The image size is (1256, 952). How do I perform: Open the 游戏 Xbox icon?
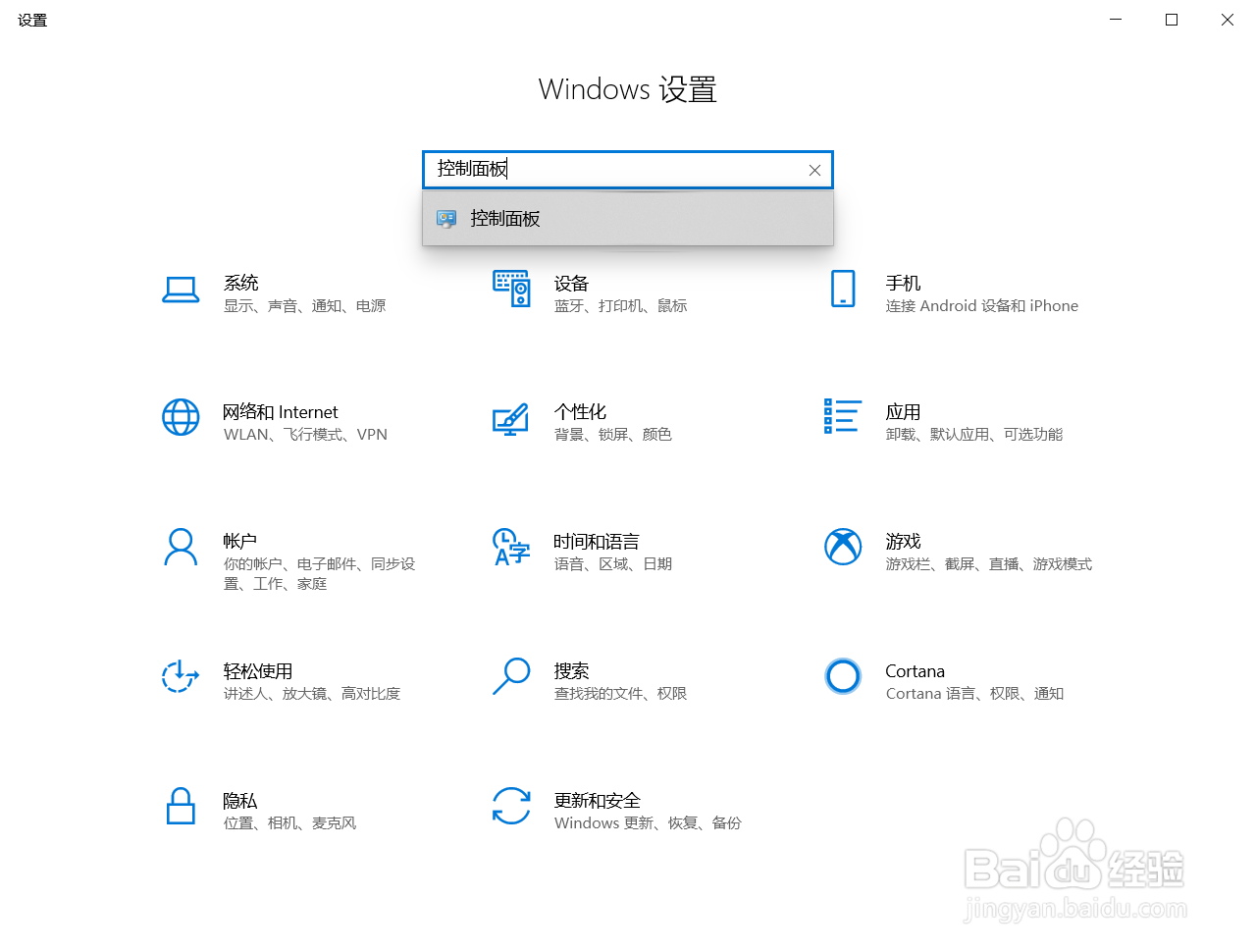(843, 547)
